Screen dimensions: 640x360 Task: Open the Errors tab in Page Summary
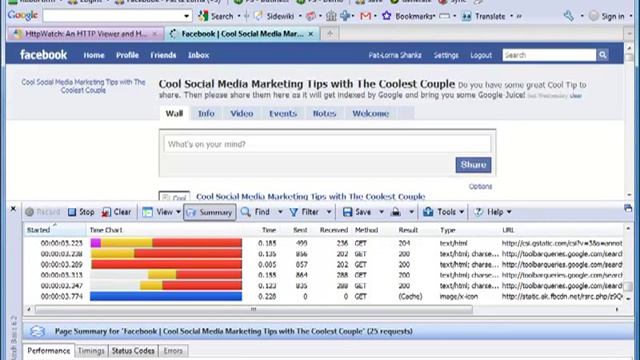pyautogui.click(x=173, y=351)
